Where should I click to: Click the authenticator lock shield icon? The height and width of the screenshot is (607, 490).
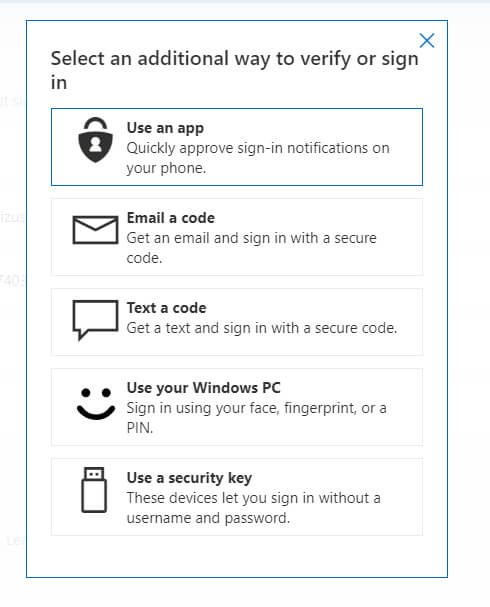tap(95, 140)
